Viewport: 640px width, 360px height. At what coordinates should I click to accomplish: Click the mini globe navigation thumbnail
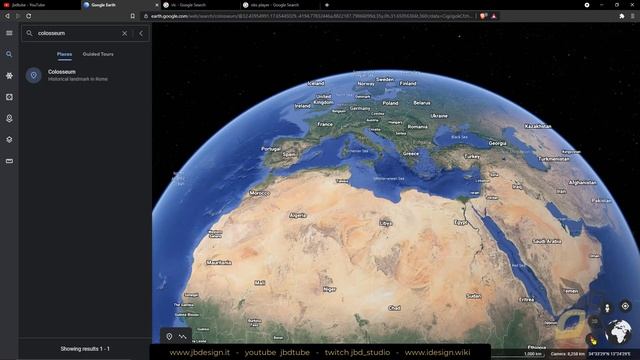[618, 331]
